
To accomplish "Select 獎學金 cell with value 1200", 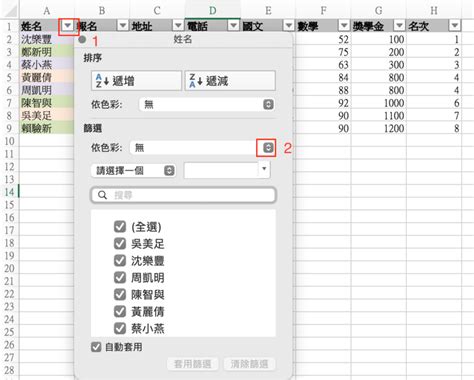I will point(379,128).
